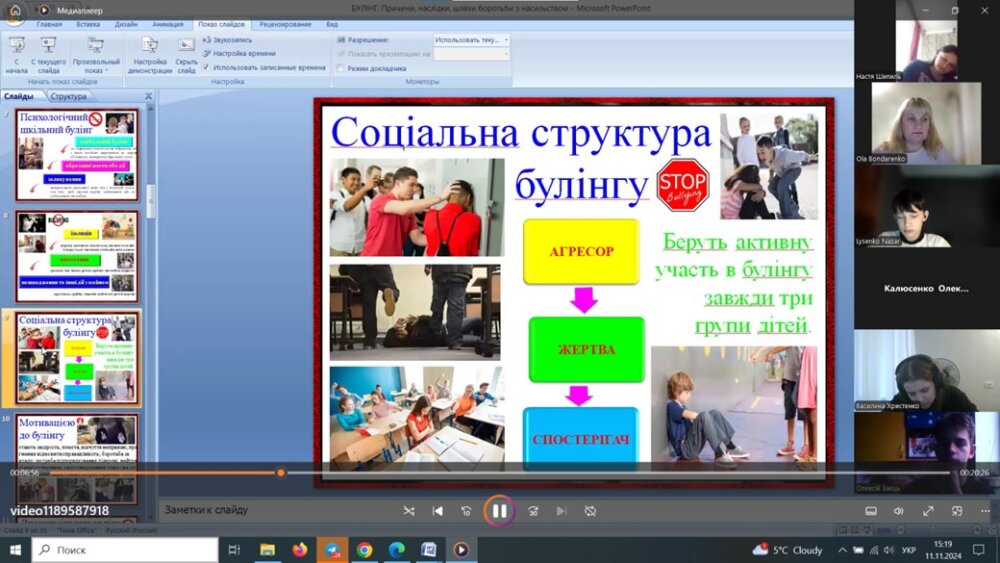
Task: Switch to the Слайды pane tab
Action: point(18,96)
